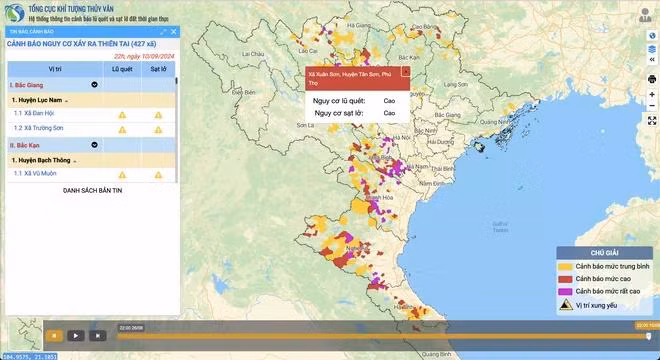Click yellow Cảnh báo mức trung bình swatch

click(x=565, y=267)
